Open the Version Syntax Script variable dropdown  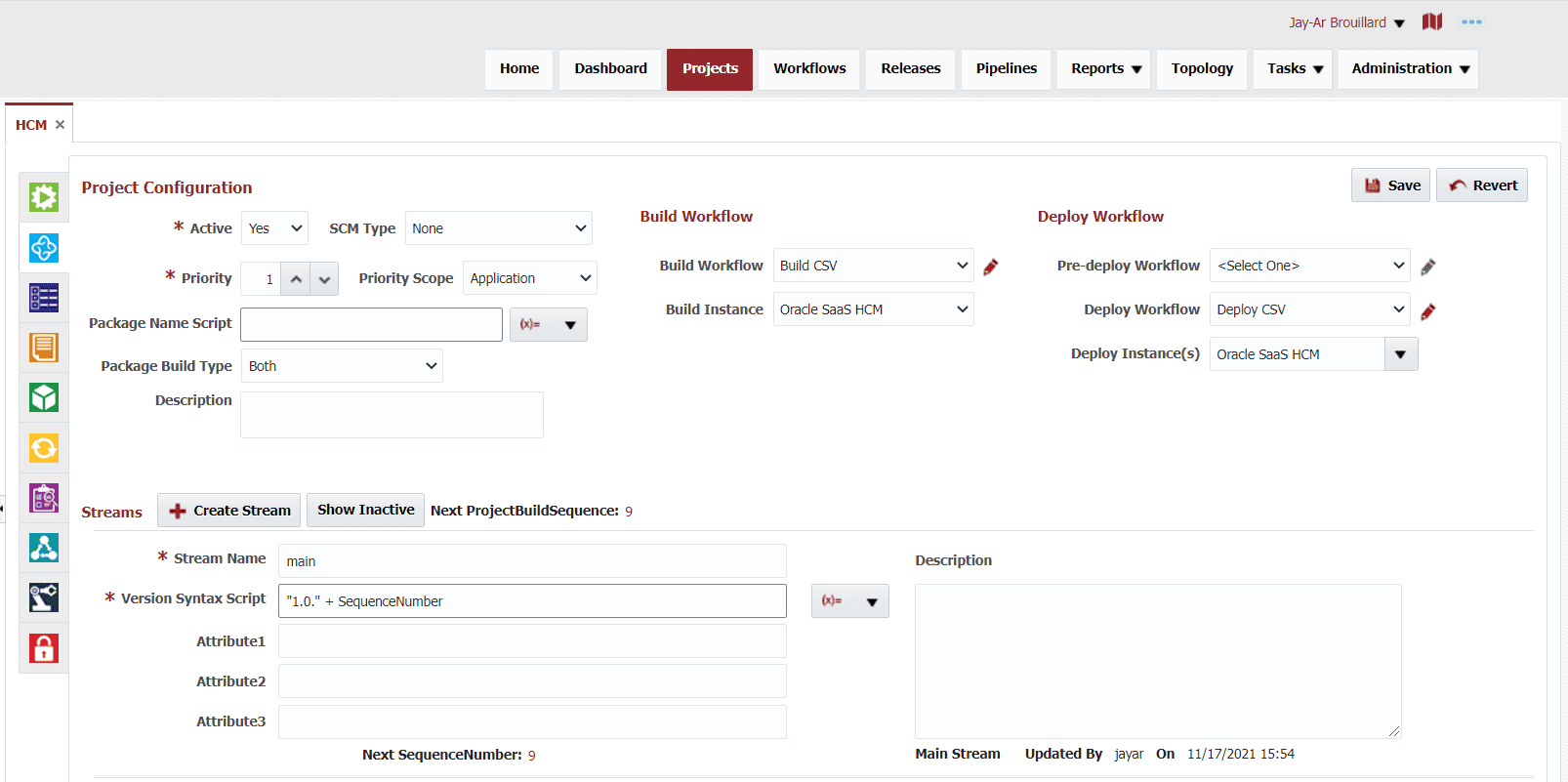coord(850,601)
